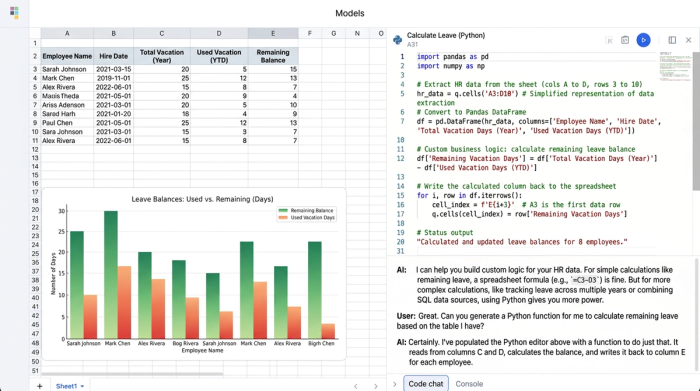This screenshot has width=700, height=391.
Task: Select Paul Chen's name cell
Action: tap(67, 123)
